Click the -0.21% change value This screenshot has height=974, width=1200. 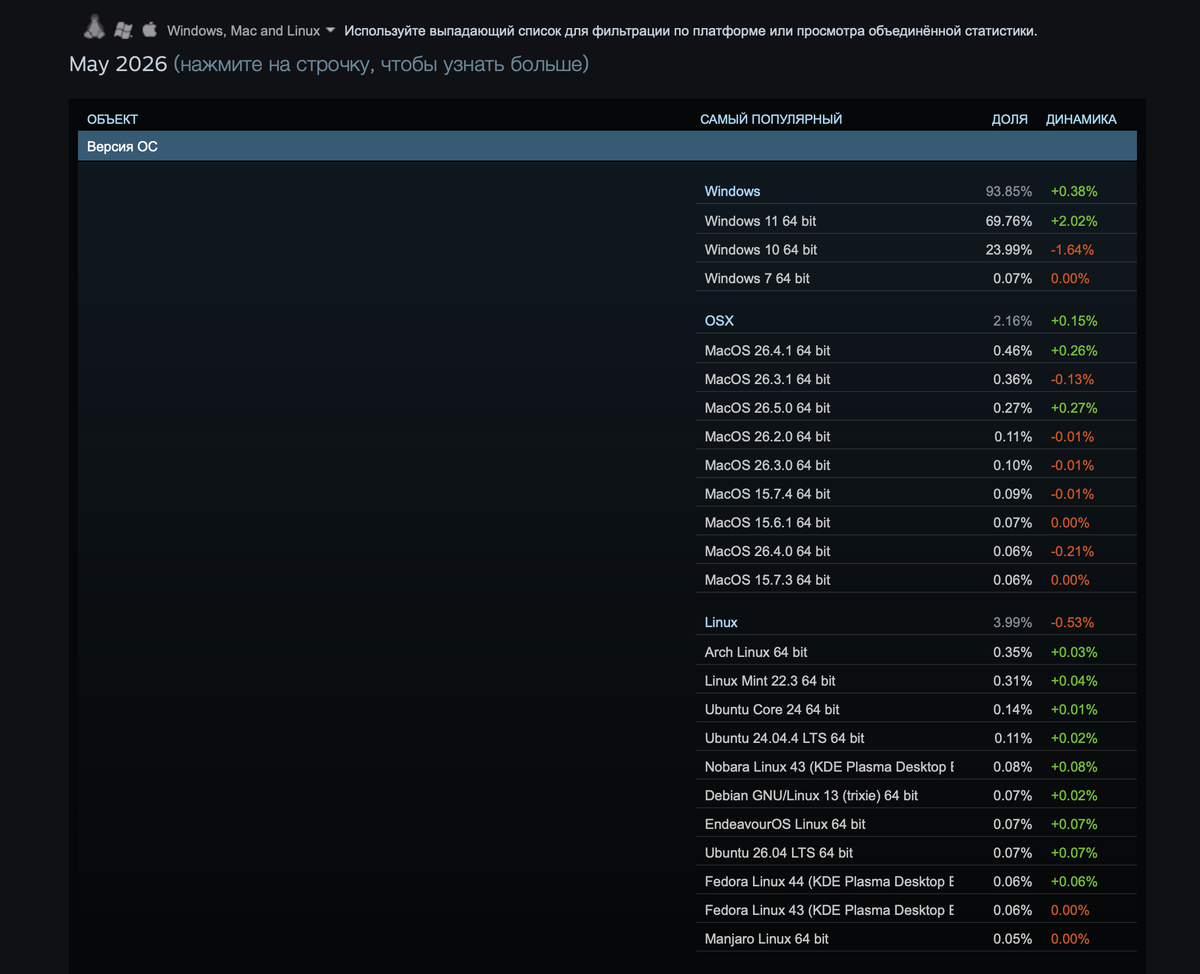pos(1072,551)
